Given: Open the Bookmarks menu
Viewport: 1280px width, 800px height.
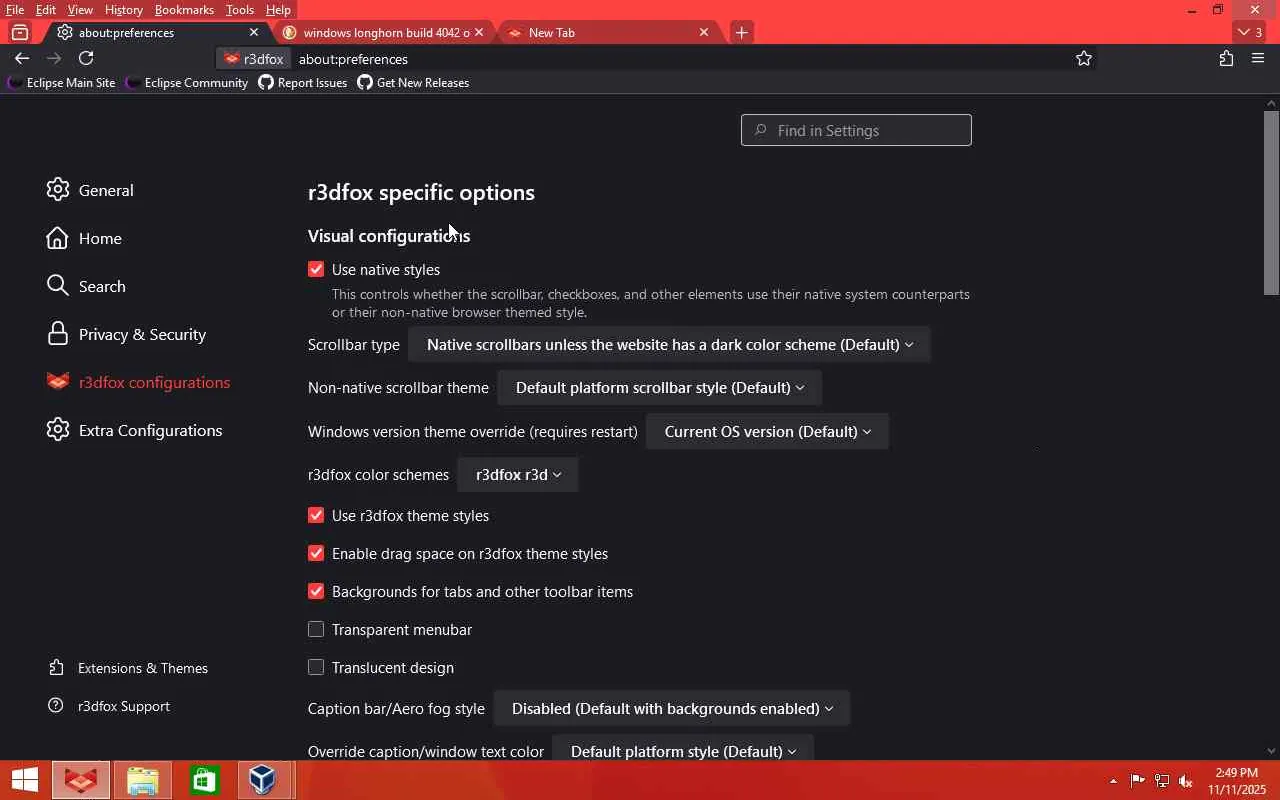Looking at the screenshot, I should pyautogui.click(x=184, y=10).
